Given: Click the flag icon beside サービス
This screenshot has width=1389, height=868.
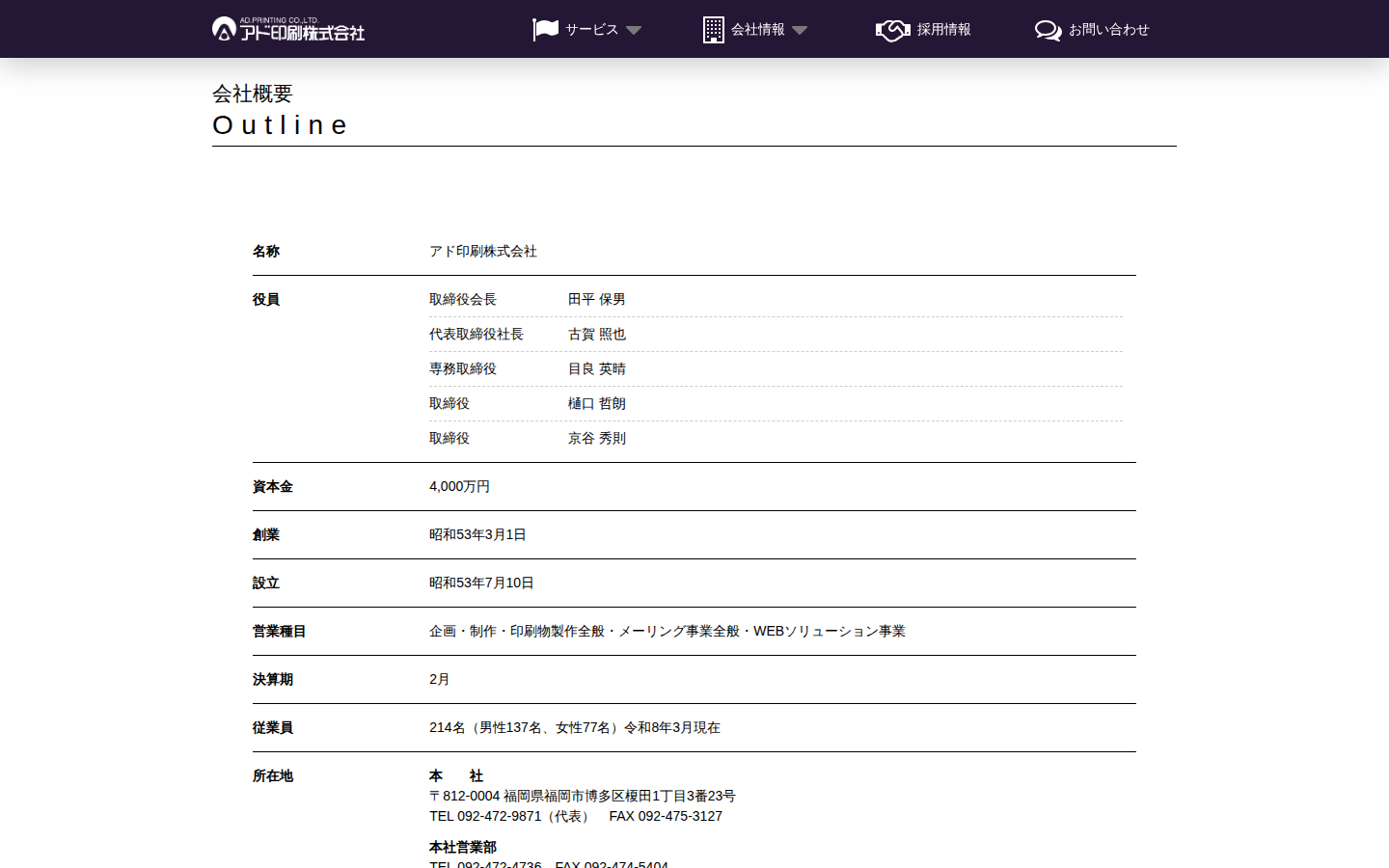Looking at the screenshot, I should [546, 30].
